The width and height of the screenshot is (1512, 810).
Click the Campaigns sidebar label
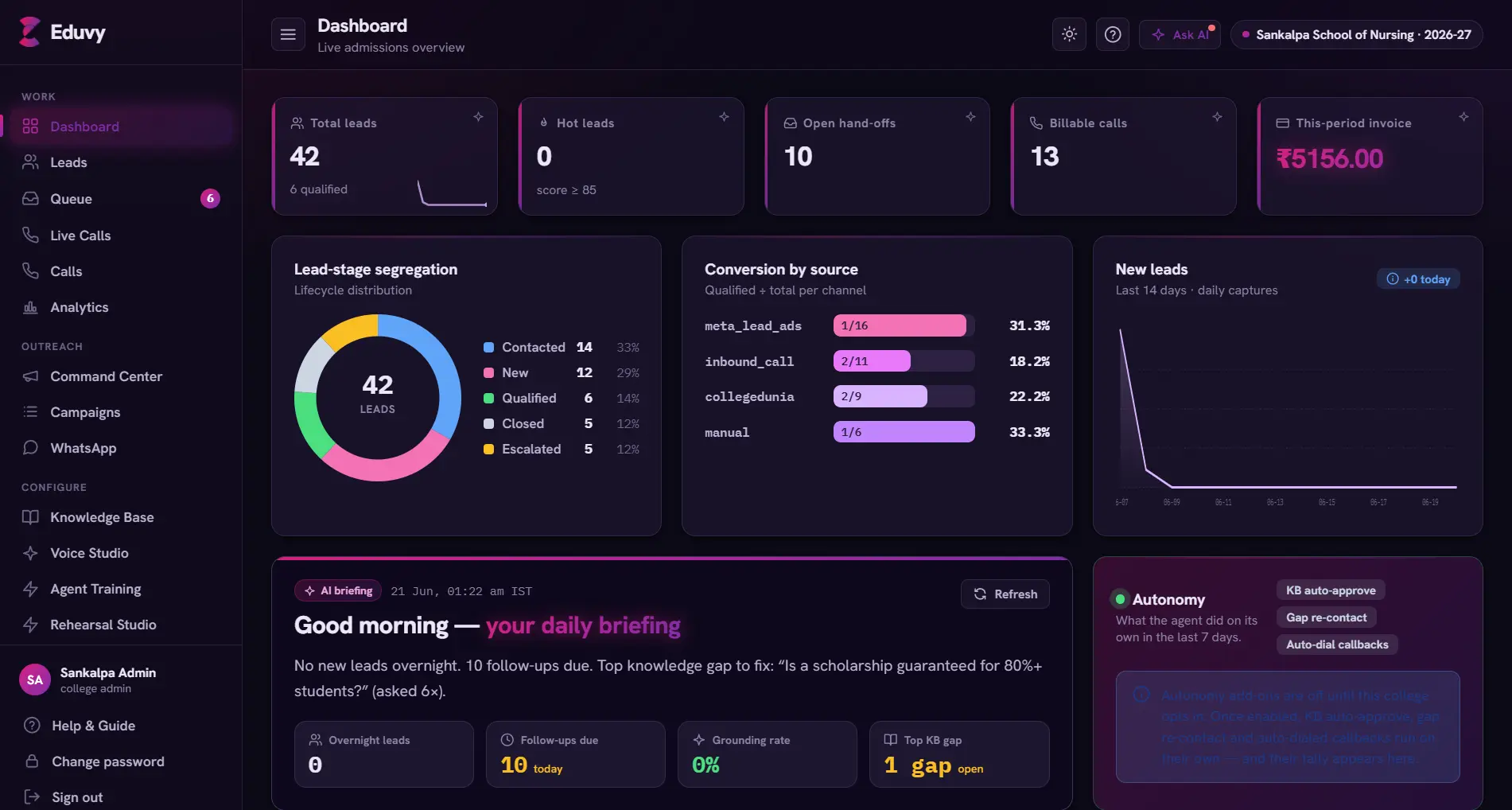tap(85, 412)
